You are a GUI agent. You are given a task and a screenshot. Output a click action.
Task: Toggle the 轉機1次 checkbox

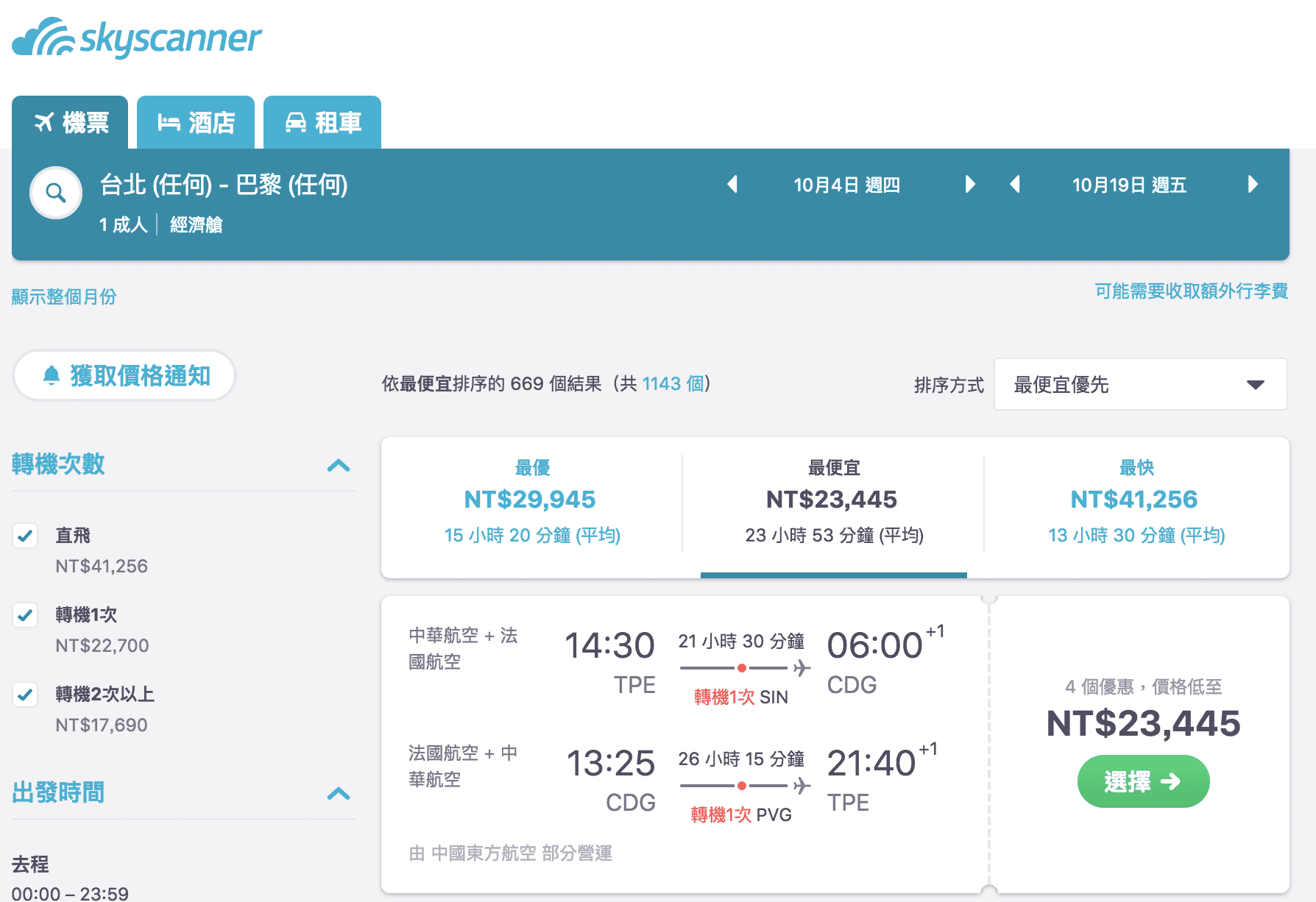pyautogui.click(x=25, y=615)
